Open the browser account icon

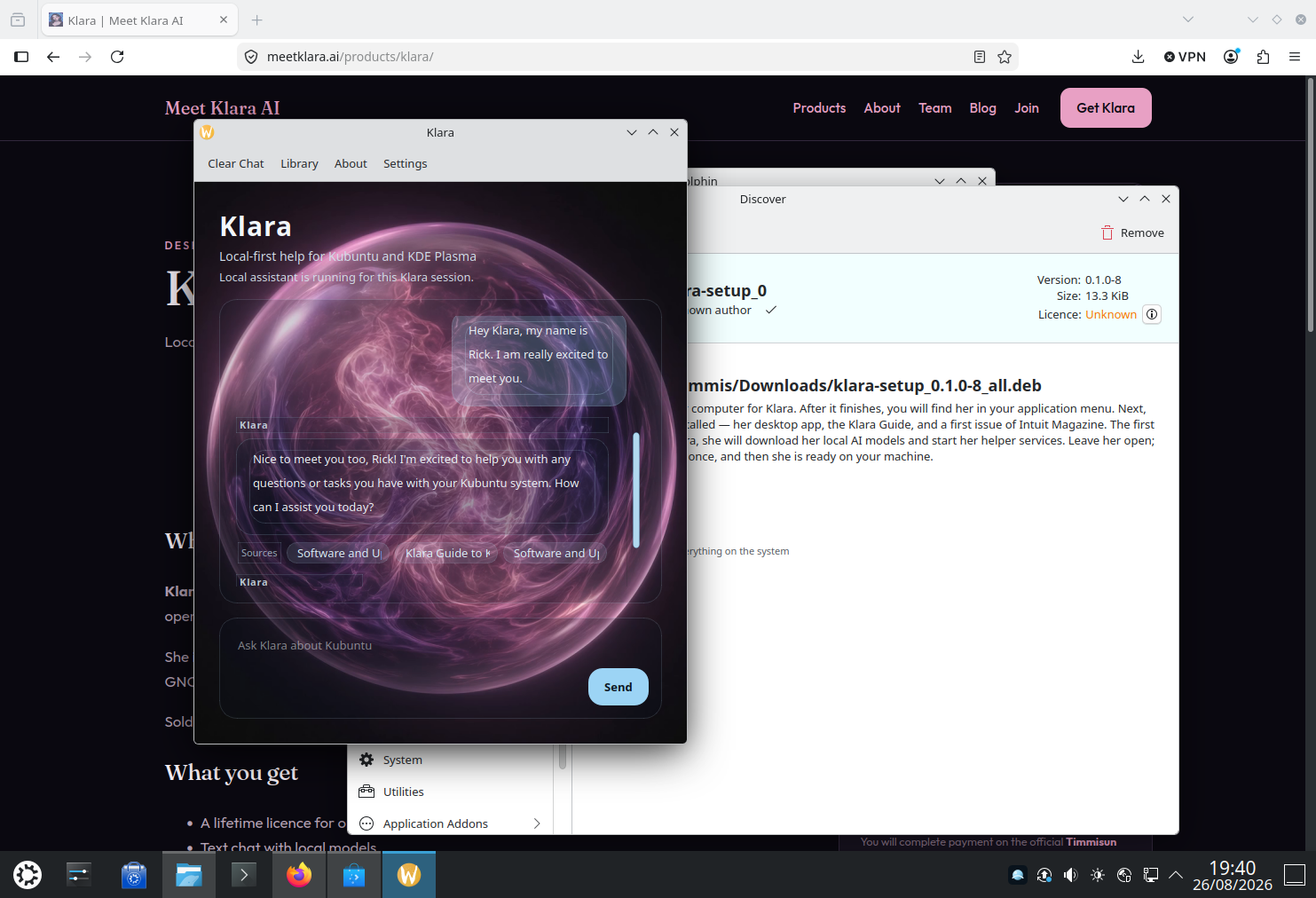pyautogui.click(x=1231, y=57)
